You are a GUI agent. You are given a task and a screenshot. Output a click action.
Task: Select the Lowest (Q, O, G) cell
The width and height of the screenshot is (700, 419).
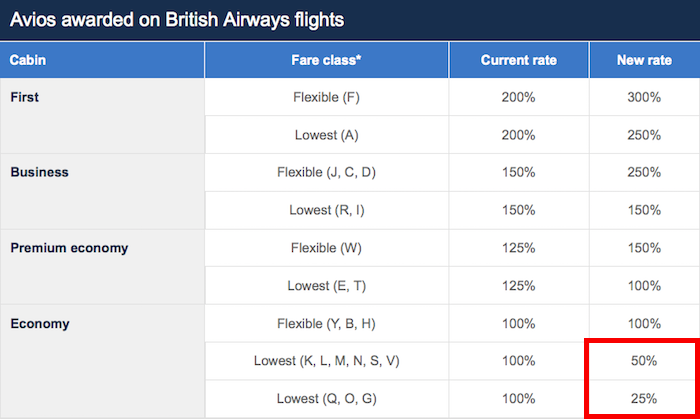pyautogui.click(x=326, y=398)
